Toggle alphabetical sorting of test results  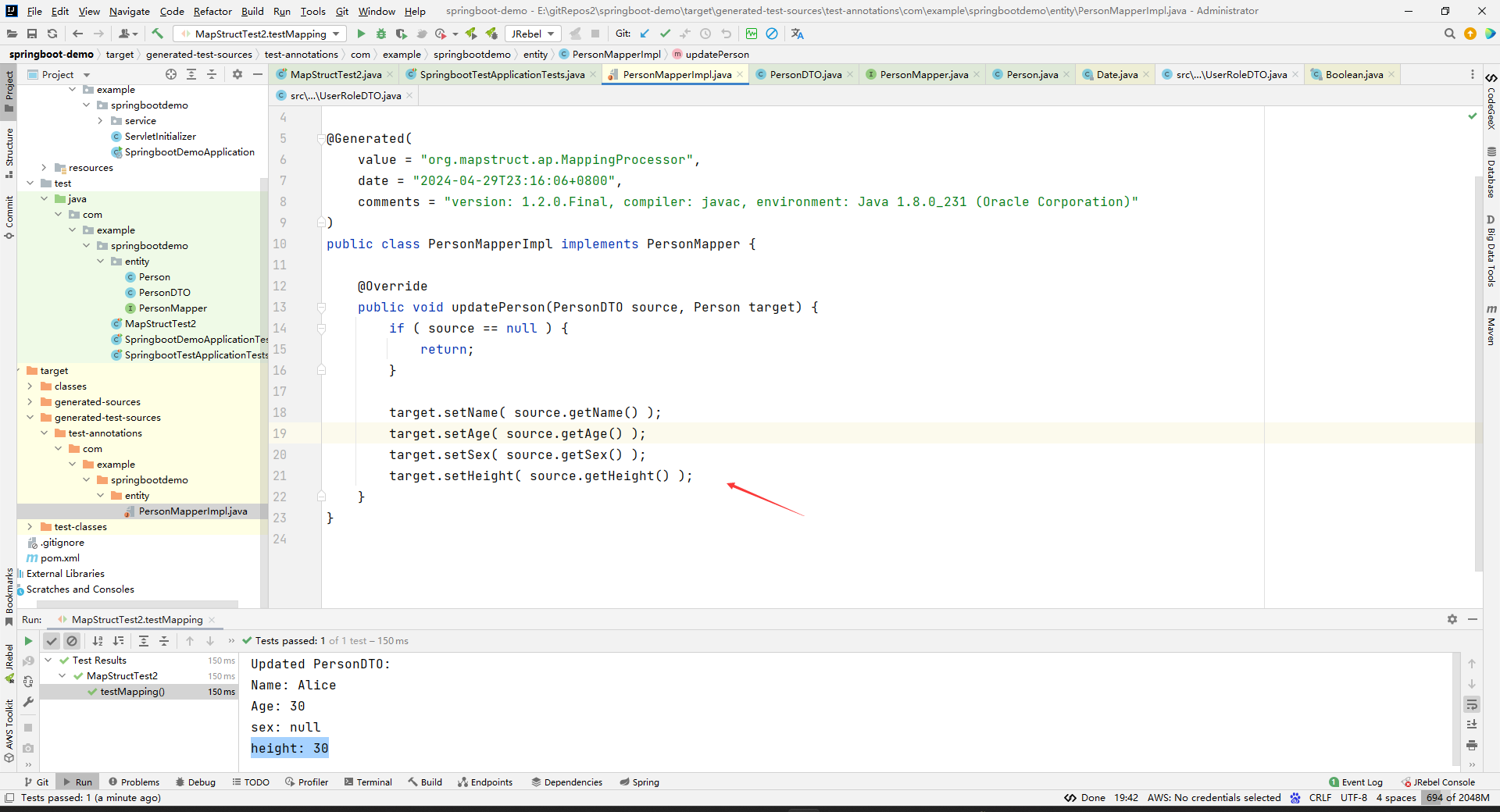point(97,641)
